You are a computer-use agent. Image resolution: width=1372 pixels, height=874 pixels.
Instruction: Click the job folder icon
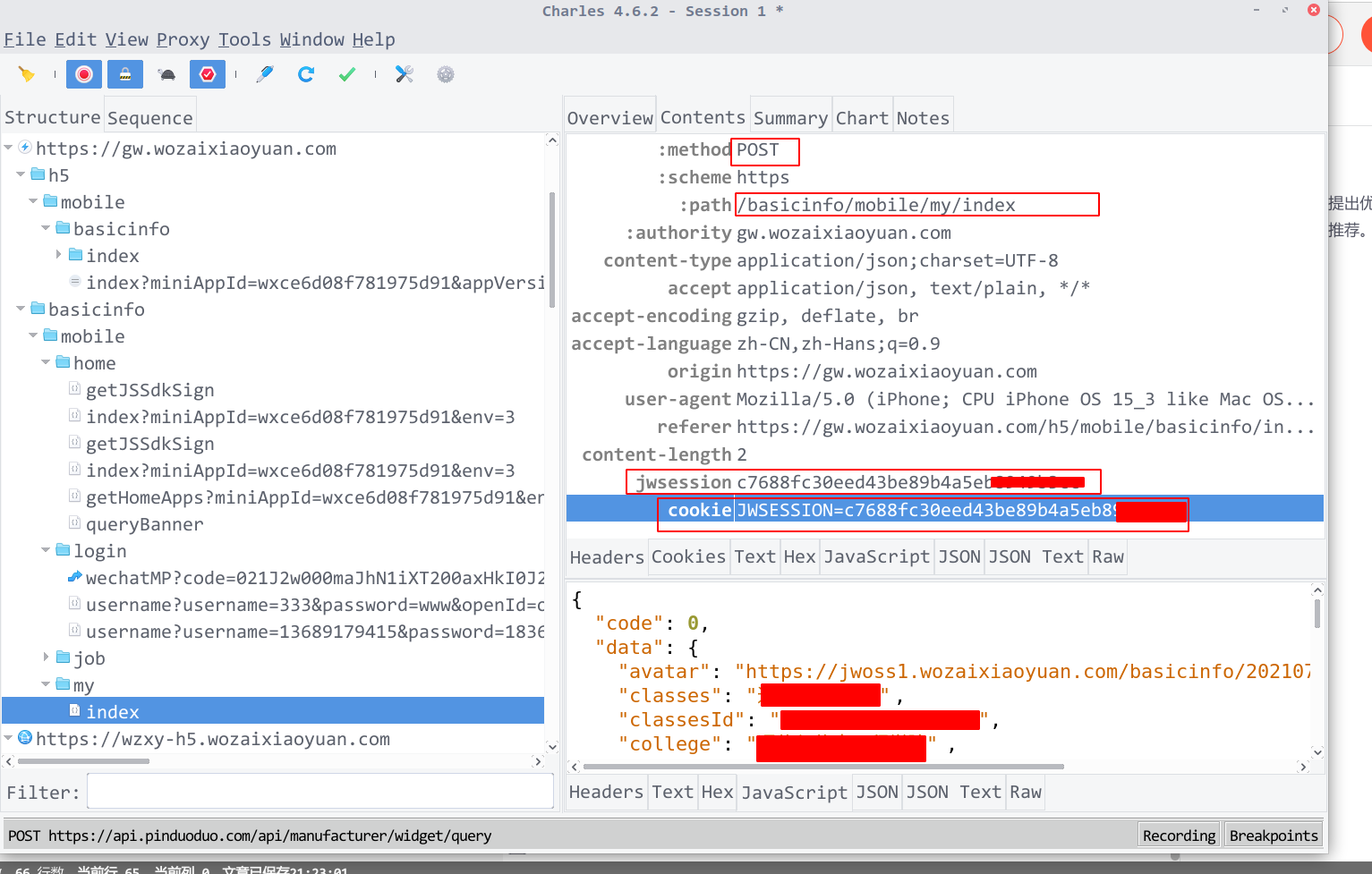coord(63,658)
